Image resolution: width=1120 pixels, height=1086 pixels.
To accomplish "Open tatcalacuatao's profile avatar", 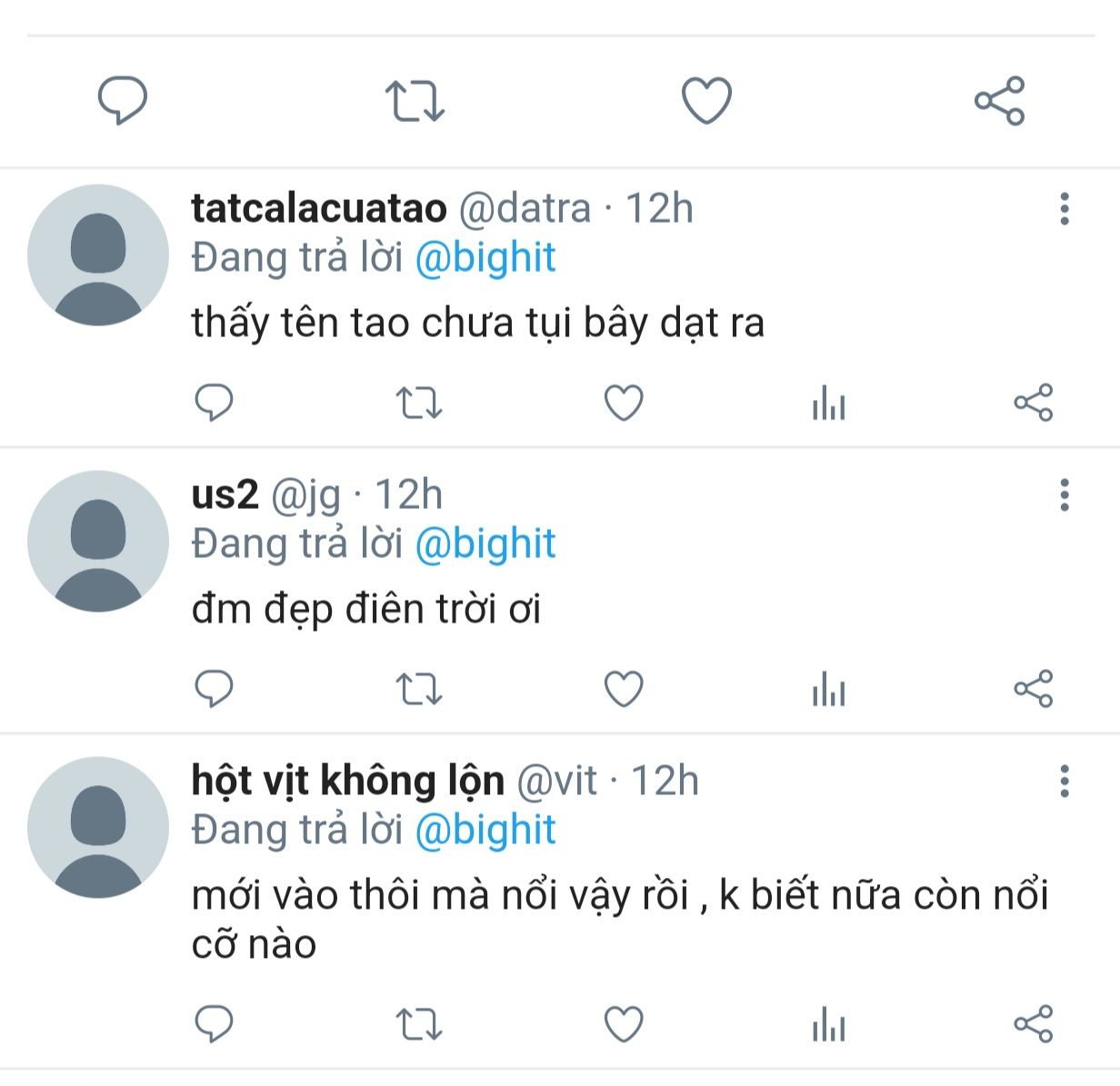I will point(98,255).
